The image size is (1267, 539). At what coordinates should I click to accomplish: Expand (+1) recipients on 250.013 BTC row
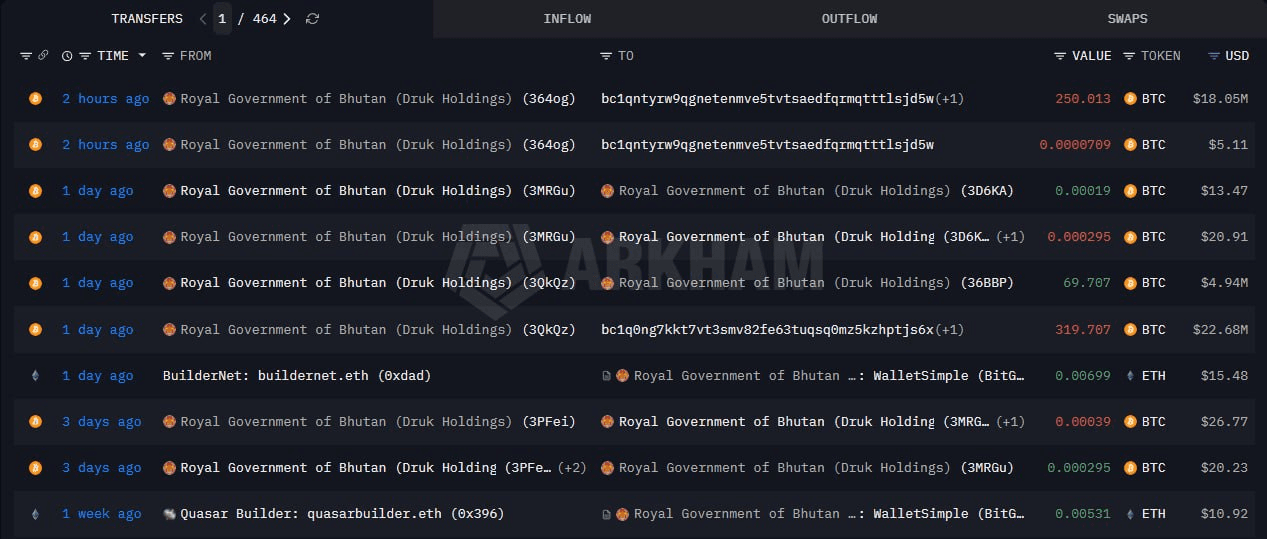[950, 99]
